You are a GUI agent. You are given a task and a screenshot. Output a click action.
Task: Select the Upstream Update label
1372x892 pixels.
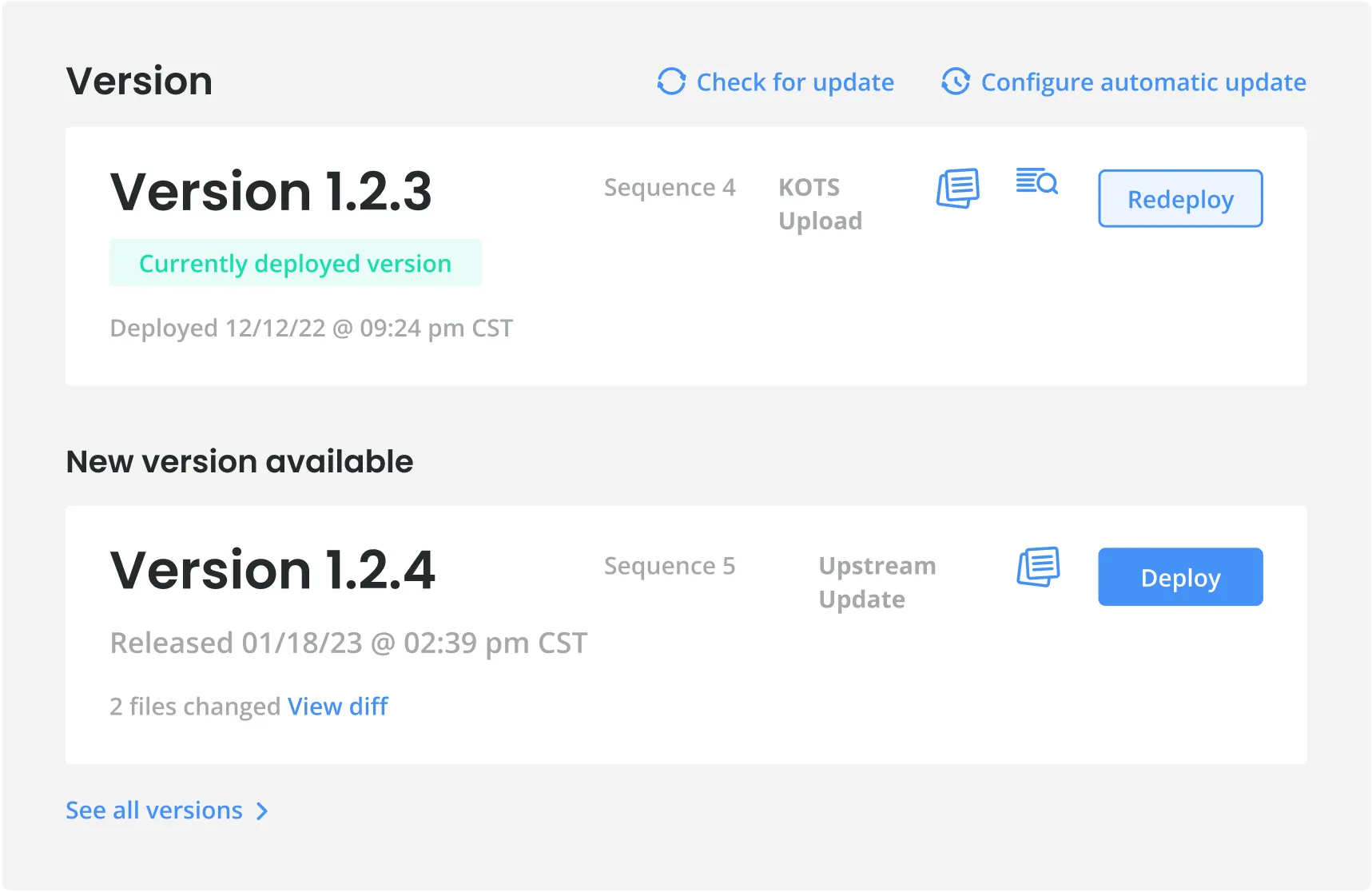(877, 582)
